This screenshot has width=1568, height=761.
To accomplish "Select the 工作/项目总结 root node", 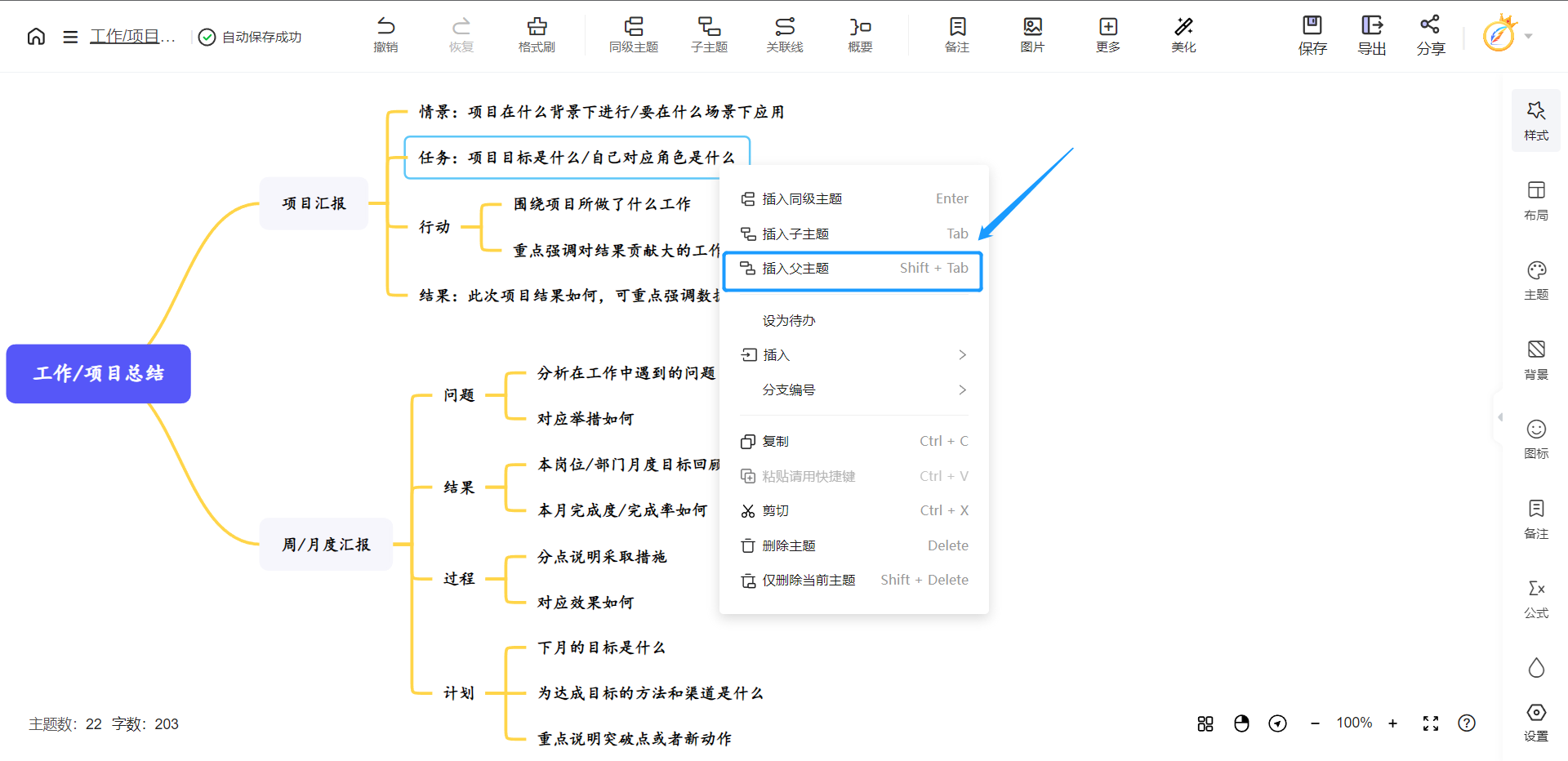I will point(98,374).
